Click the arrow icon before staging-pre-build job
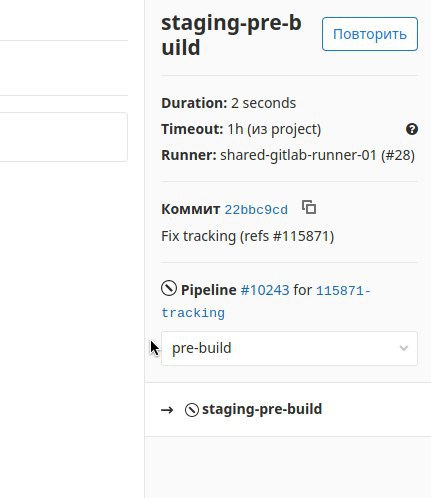This screenshot has width=431, height=498. (167, 410)
